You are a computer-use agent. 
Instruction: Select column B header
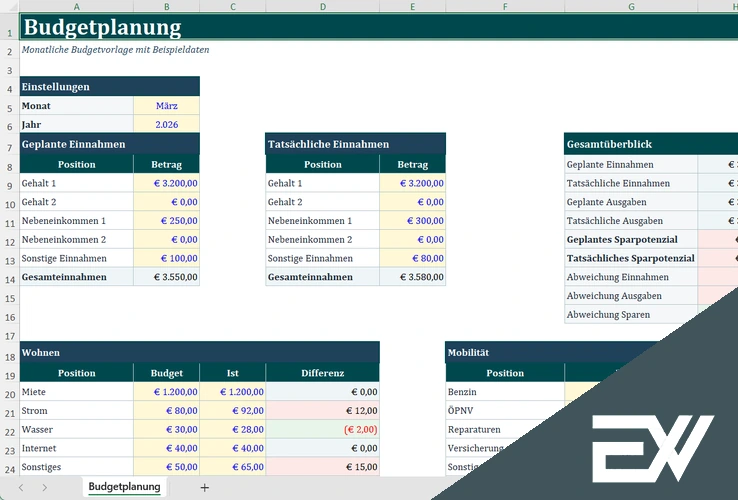166,7
